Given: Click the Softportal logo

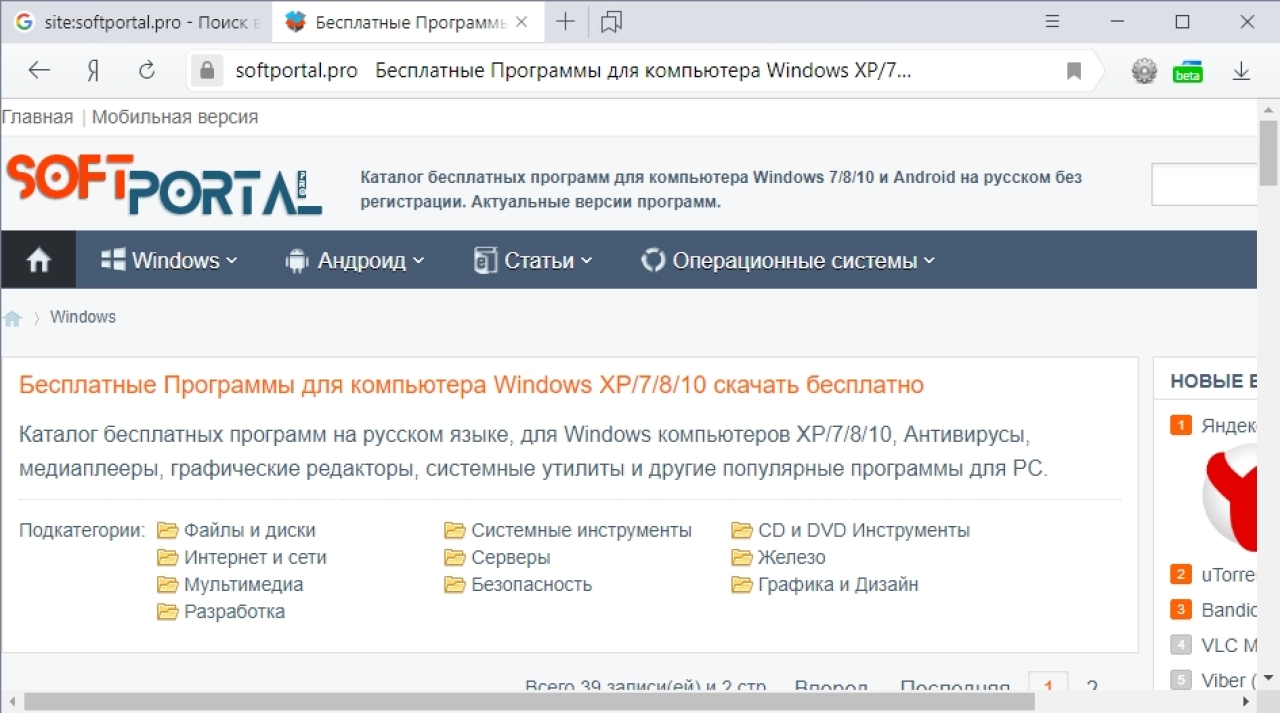Looking at the screenshot, I should point(164,183).
